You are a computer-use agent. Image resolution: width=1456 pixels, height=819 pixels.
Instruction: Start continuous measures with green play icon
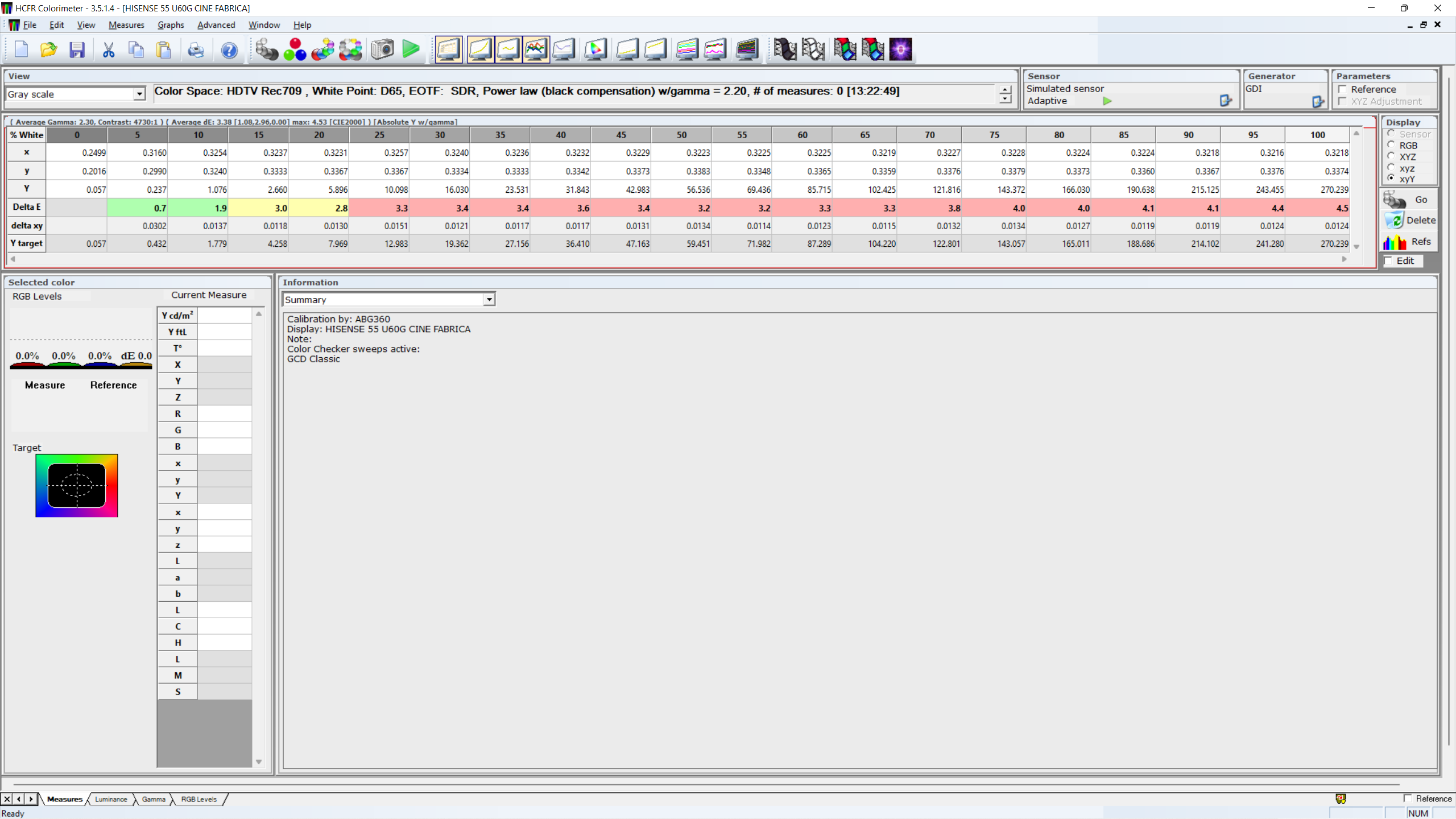pyautogui.click(x=411, y=49)
